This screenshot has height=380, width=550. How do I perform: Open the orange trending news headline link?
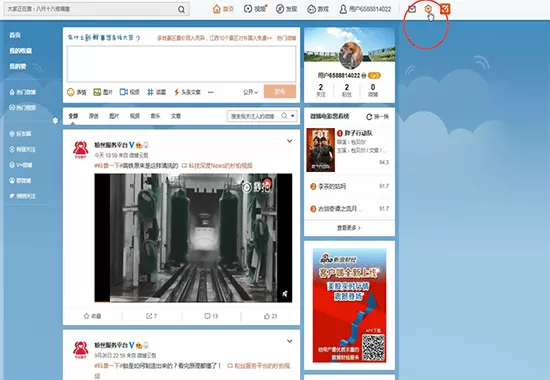[214, 38]
